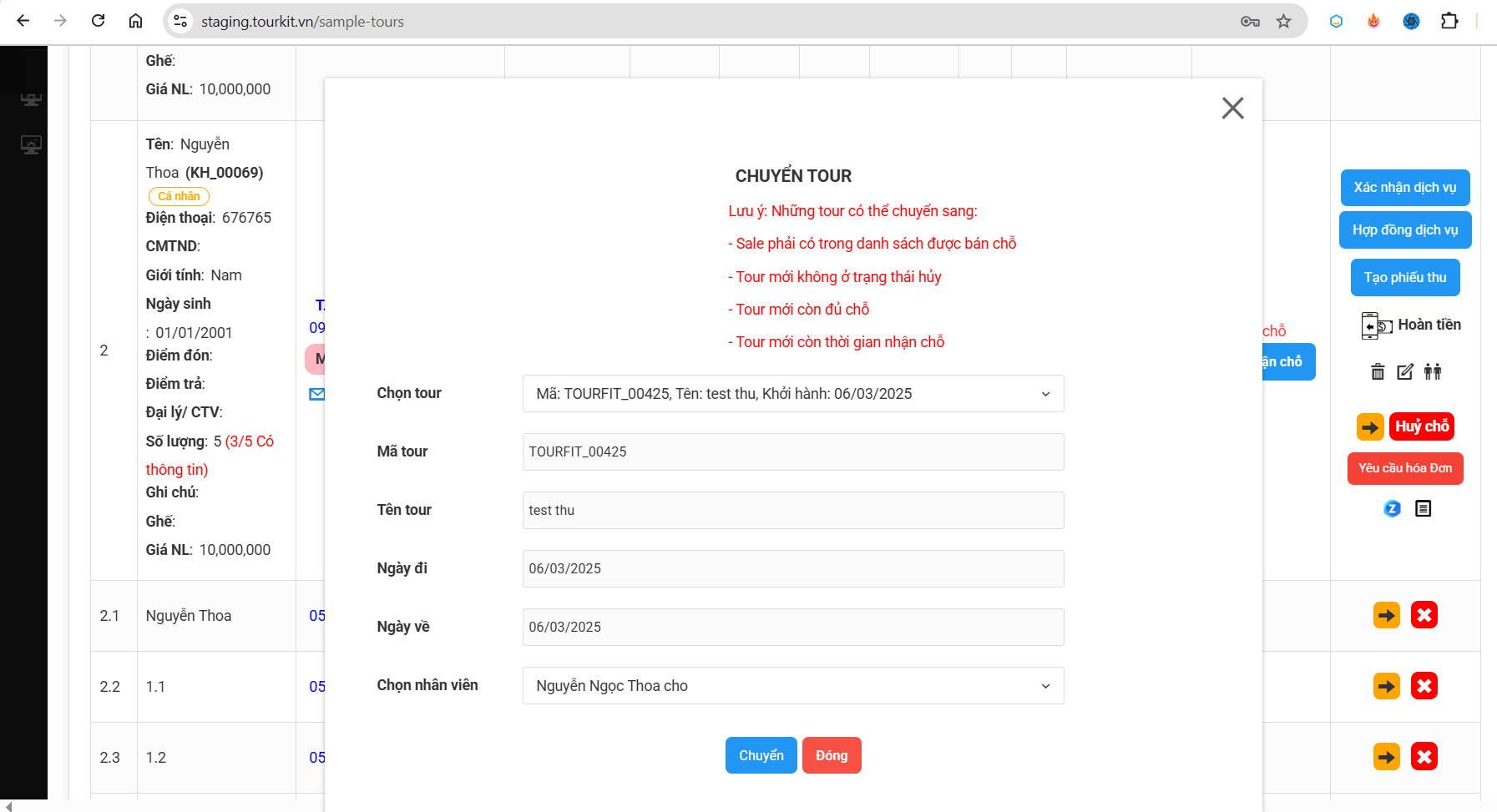This screenshot has width=1497, height=812.
Task: Close the Chuyển Tour dialog with the X
Action: tap(1232, 108)
